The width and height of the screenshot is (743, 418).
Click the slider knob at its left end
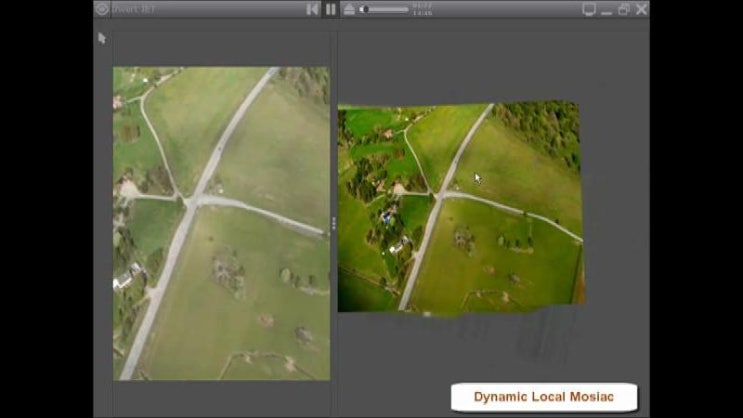[x=365, y=9]
